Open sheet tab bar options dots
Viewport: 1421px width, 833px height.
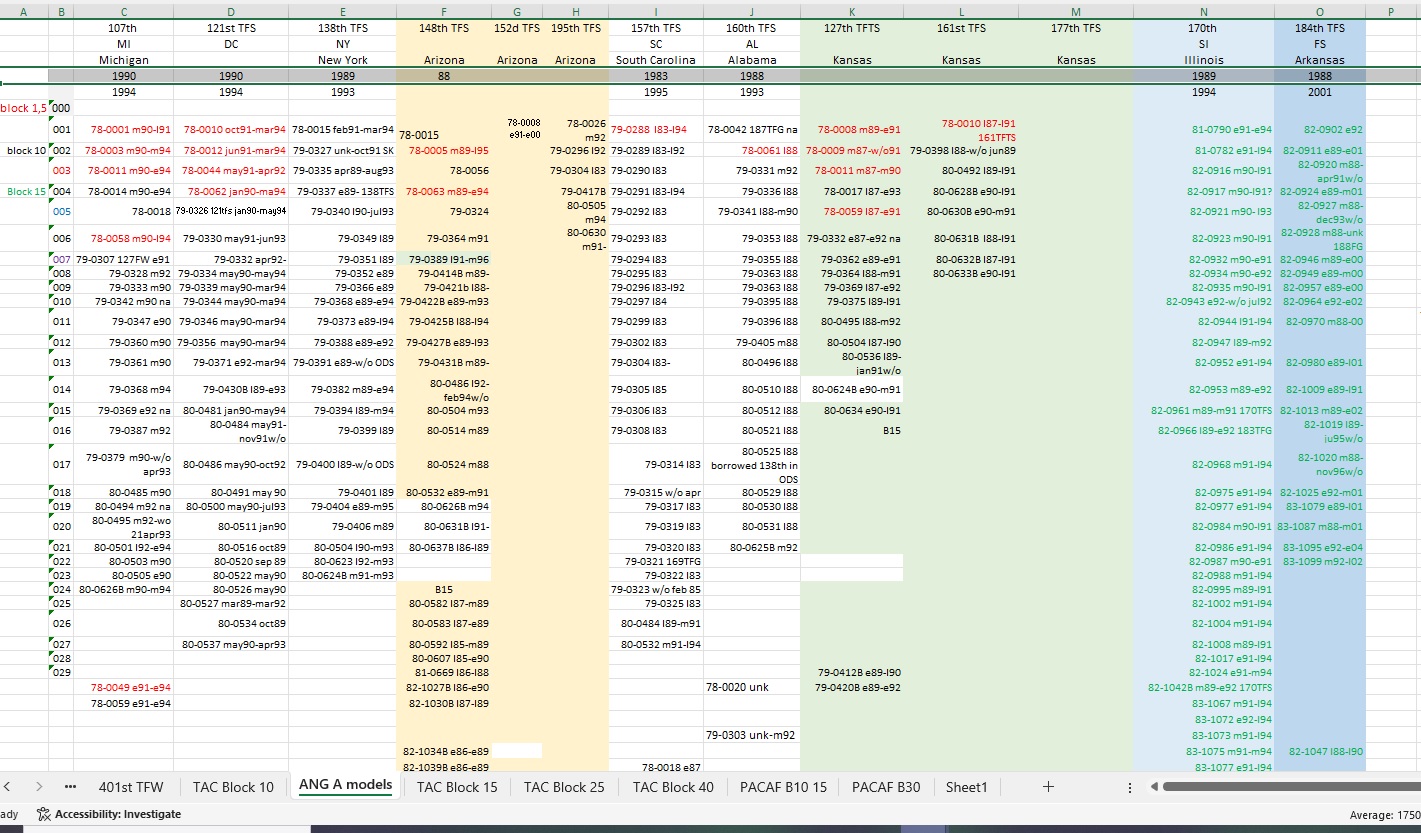click(x=1132, y=787)
